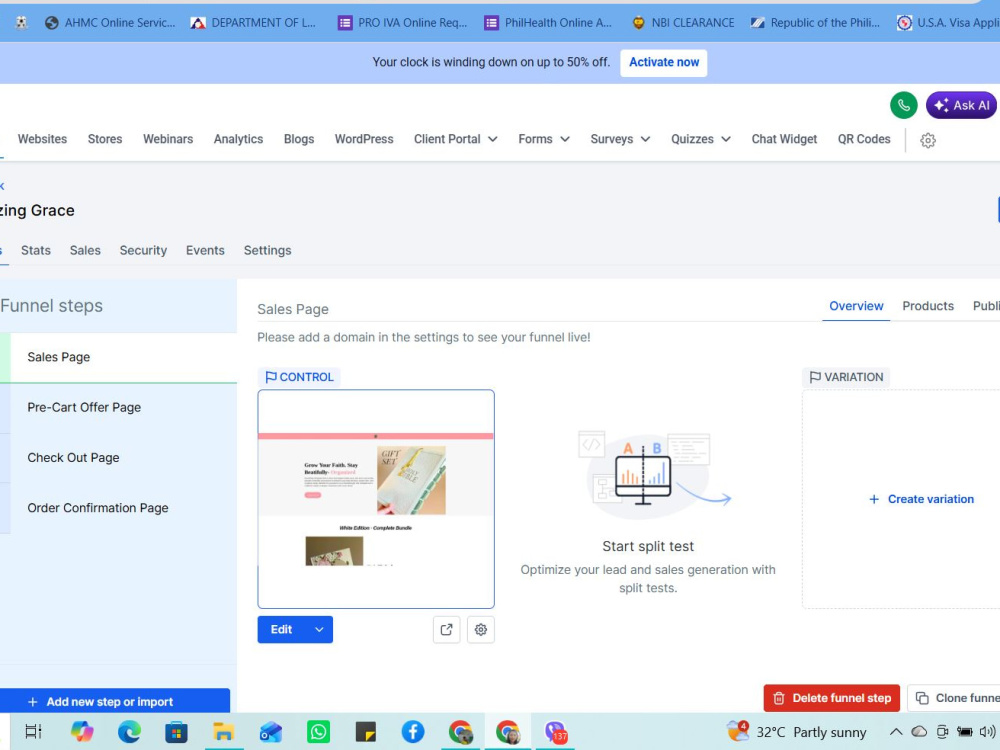Open the Blogs menu item
Viewport: 1000px width, 750px height.
click(x=298, y=139)
